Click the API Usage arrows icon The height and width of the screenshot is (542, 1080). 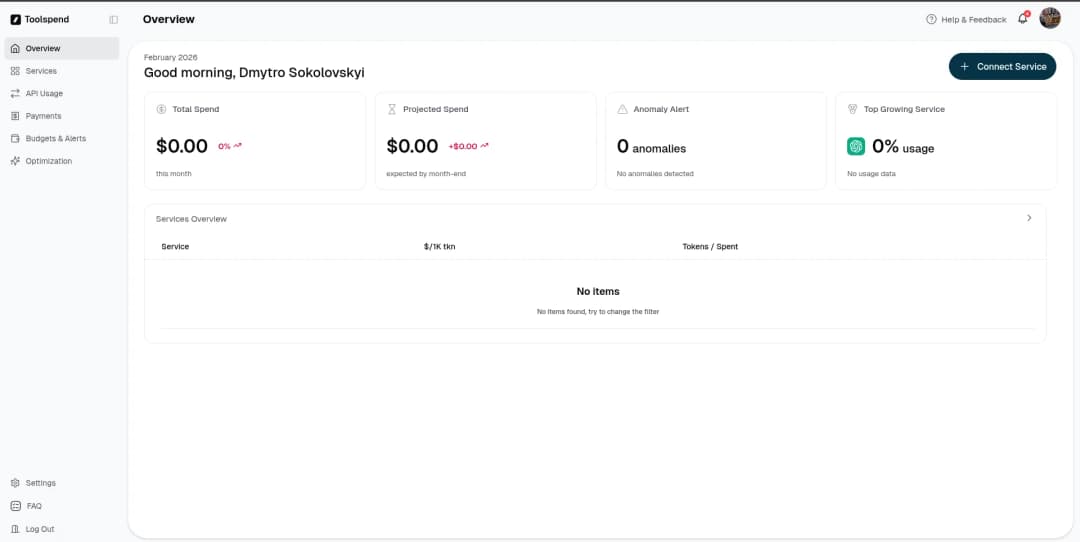click(x=15, y=93)
